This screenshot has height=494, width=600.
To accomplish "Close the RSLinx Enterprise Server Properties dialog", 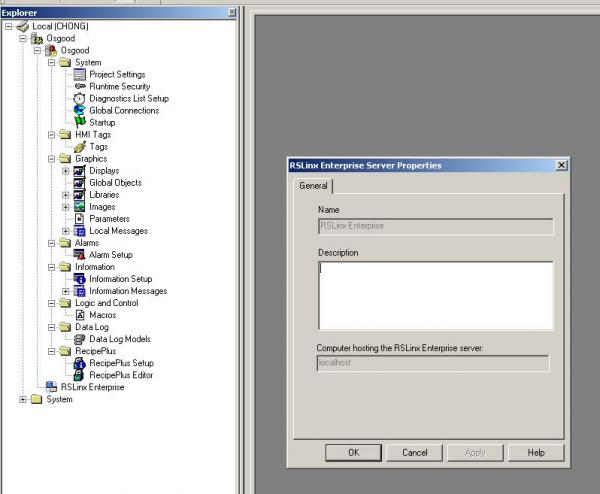I will (x=561, y=165).
